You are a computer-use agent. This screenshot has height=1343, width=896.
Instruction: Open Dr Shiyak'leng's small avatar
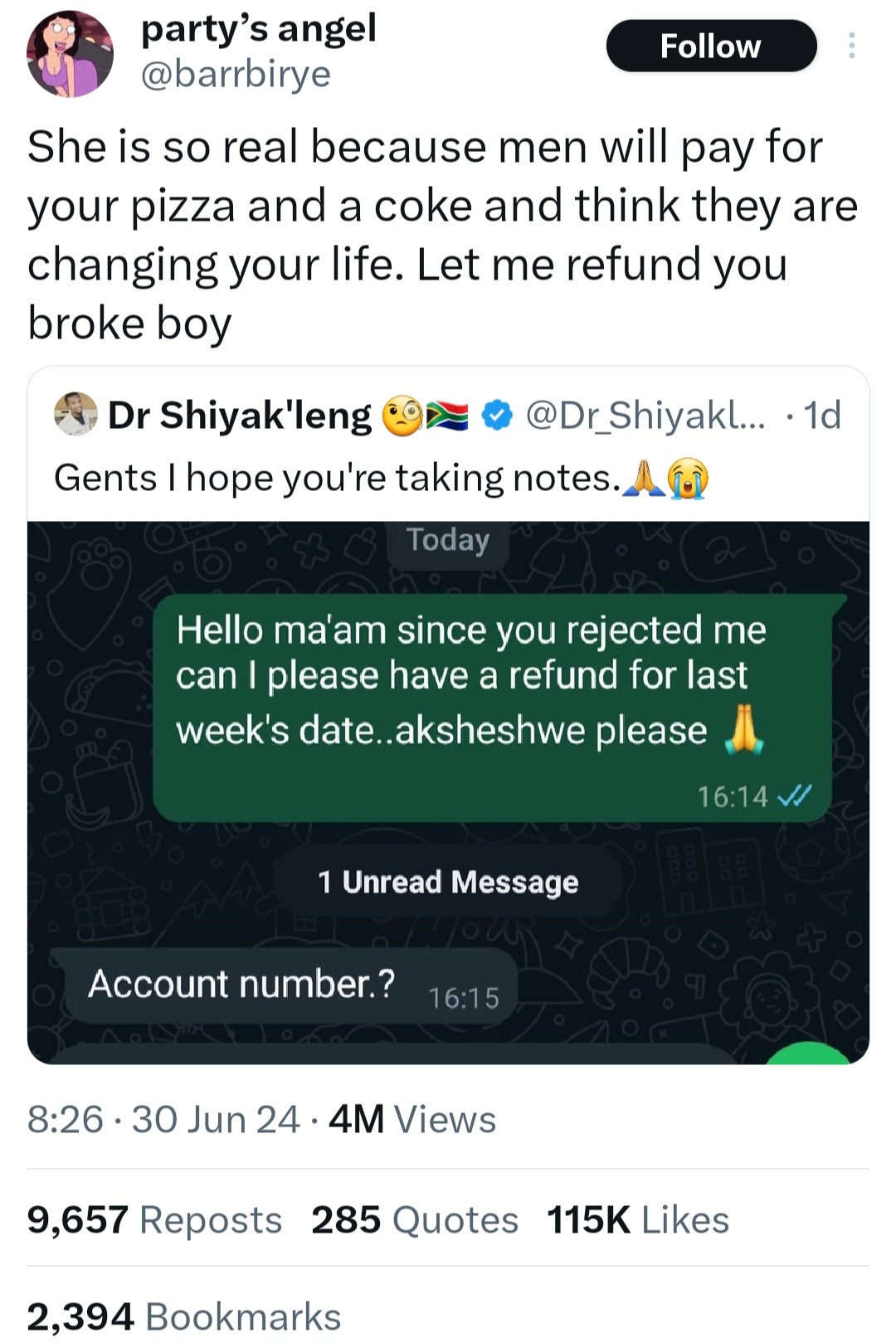point(75,414)
